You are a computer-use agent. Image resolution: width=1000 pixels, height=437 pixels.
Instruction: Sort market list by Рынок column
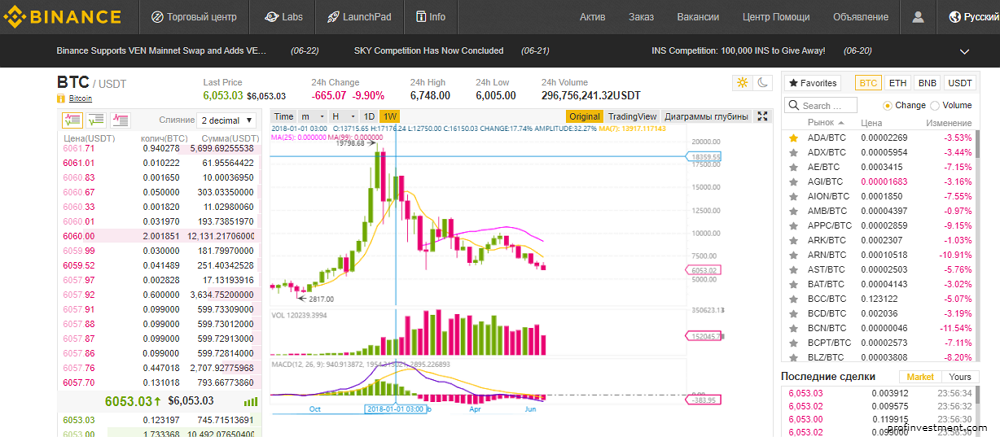pyautogui.click(x=825, y=122)
